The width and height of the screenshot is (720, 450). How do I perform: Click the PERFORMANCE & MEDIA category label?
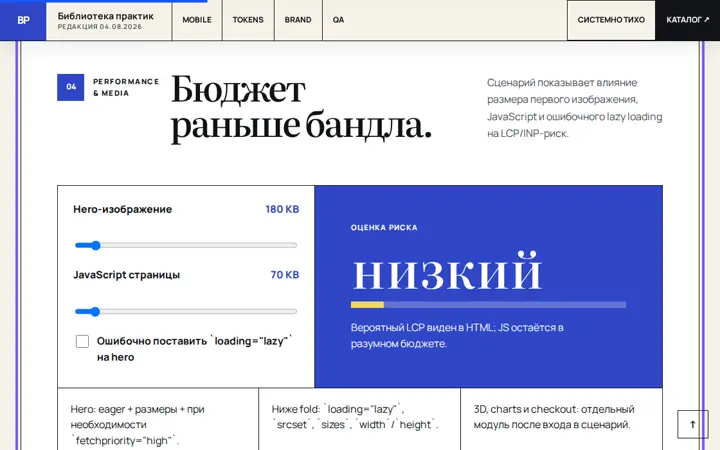(x=126, y=87)
